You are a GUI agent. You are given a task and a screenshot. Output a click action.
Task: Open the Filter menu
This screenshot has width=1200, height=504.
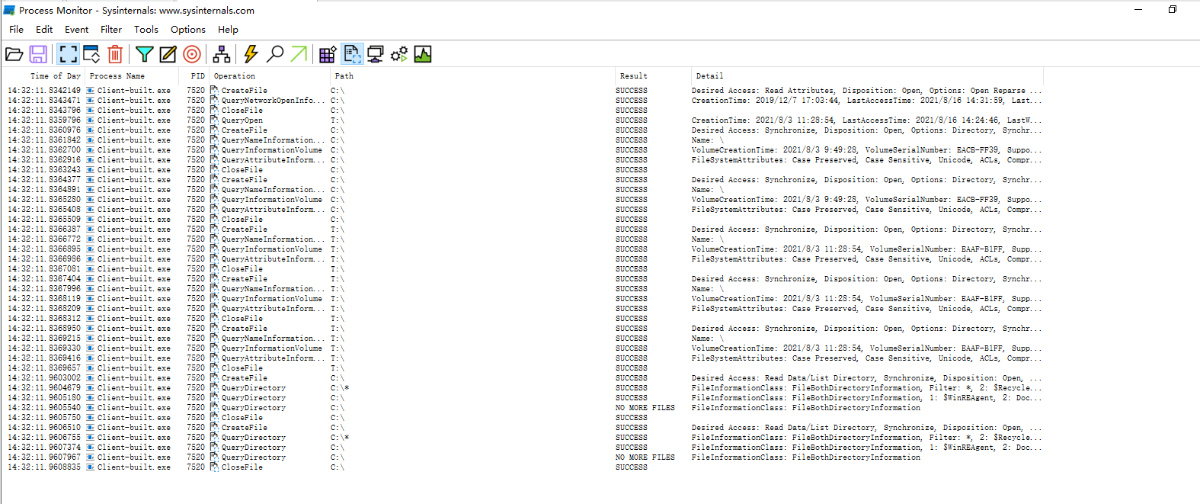tap(110, 30)
